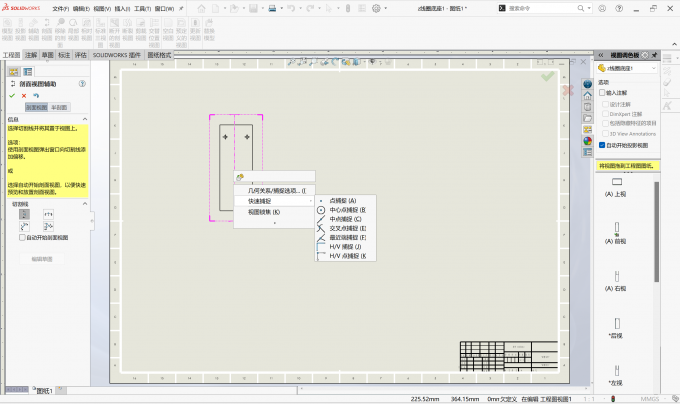This screenshot has width=680, height=404.
Task: Open the Design Library home-icon tab
Action: click(x=588, y=95)
